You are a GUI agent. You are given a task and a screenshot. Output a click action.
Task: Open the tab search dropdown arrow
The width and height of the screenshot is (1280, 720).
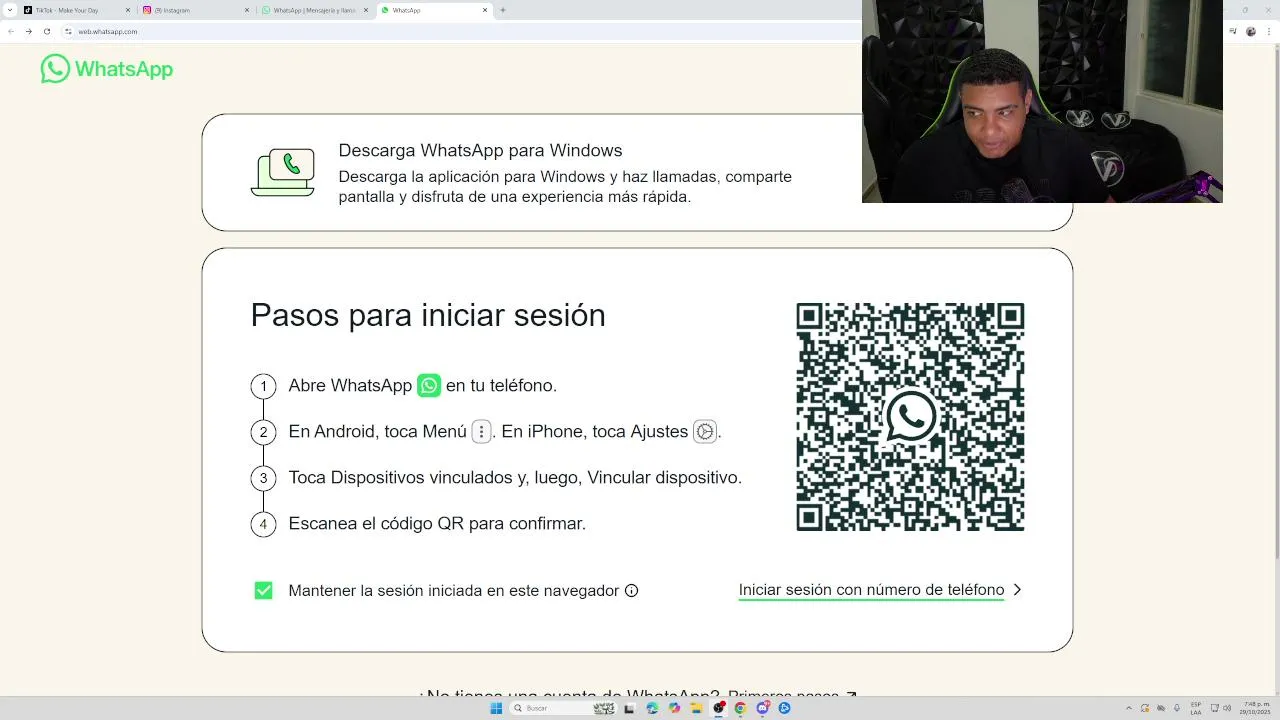tap(9, 10)
